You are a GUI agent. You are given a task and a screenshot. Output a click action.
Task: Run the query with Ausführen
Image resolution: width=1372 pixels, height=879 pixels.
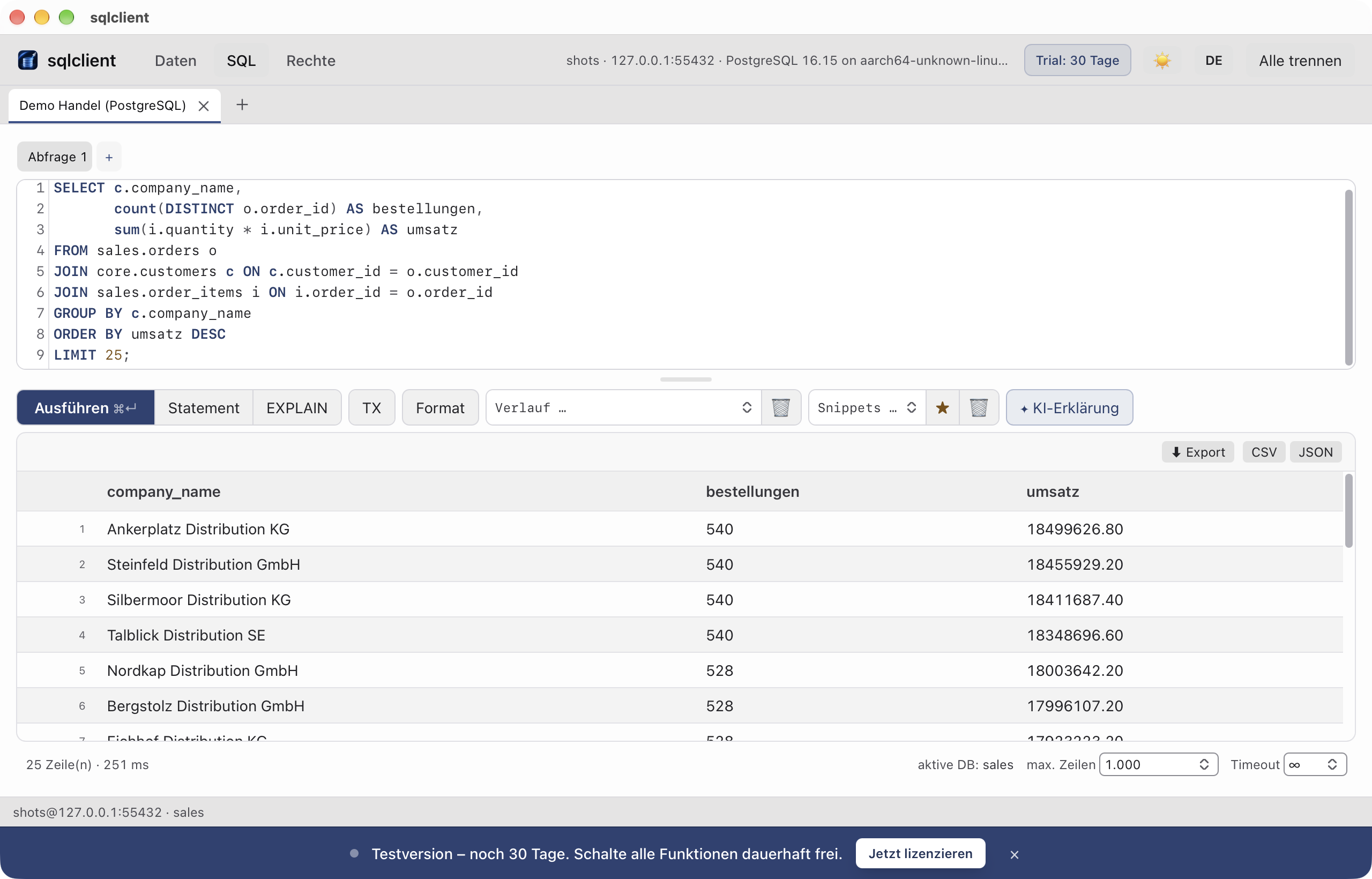click(86, 407)
